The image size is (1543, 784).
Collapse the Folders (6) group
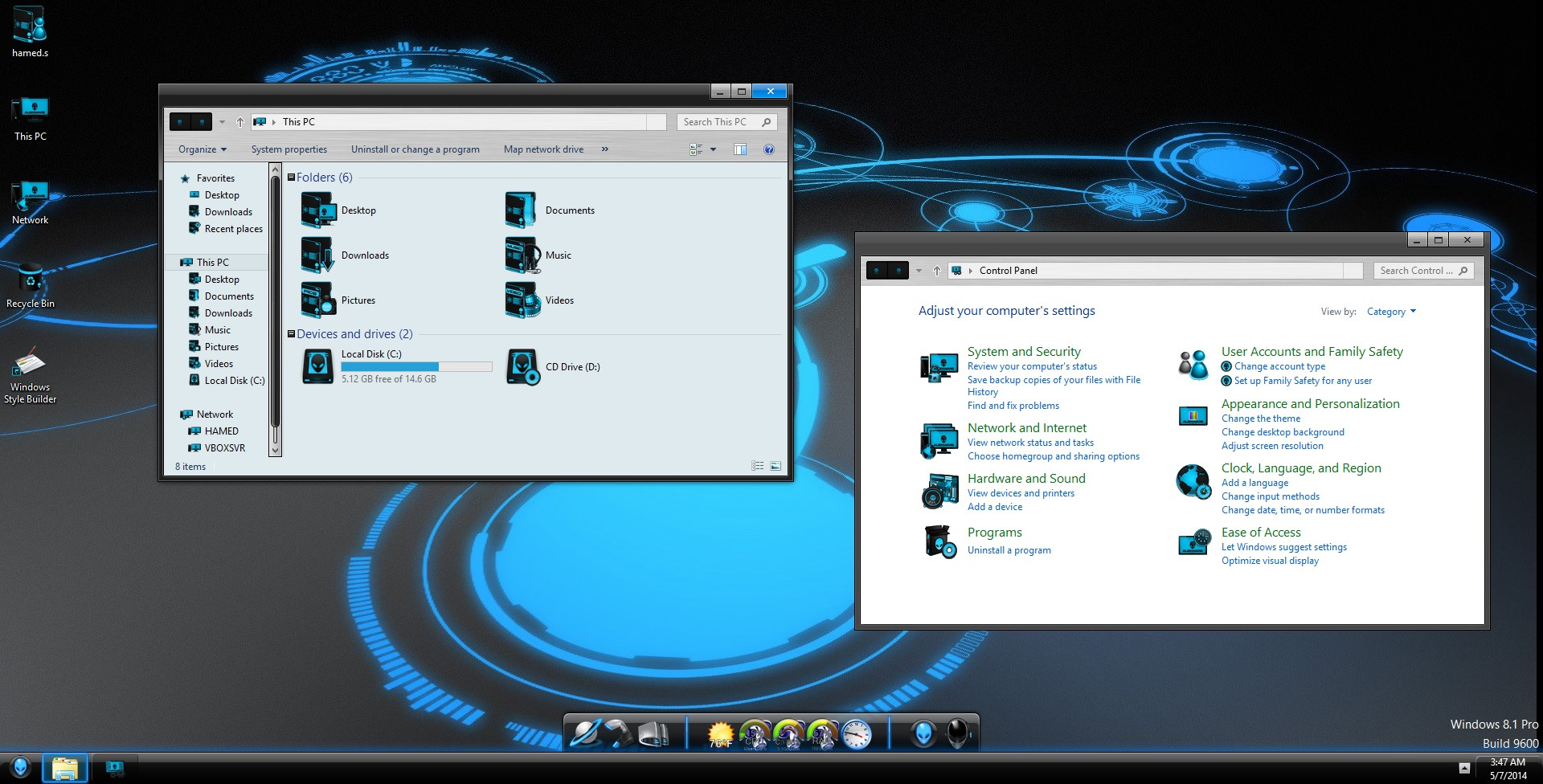(x=291, y=178)
